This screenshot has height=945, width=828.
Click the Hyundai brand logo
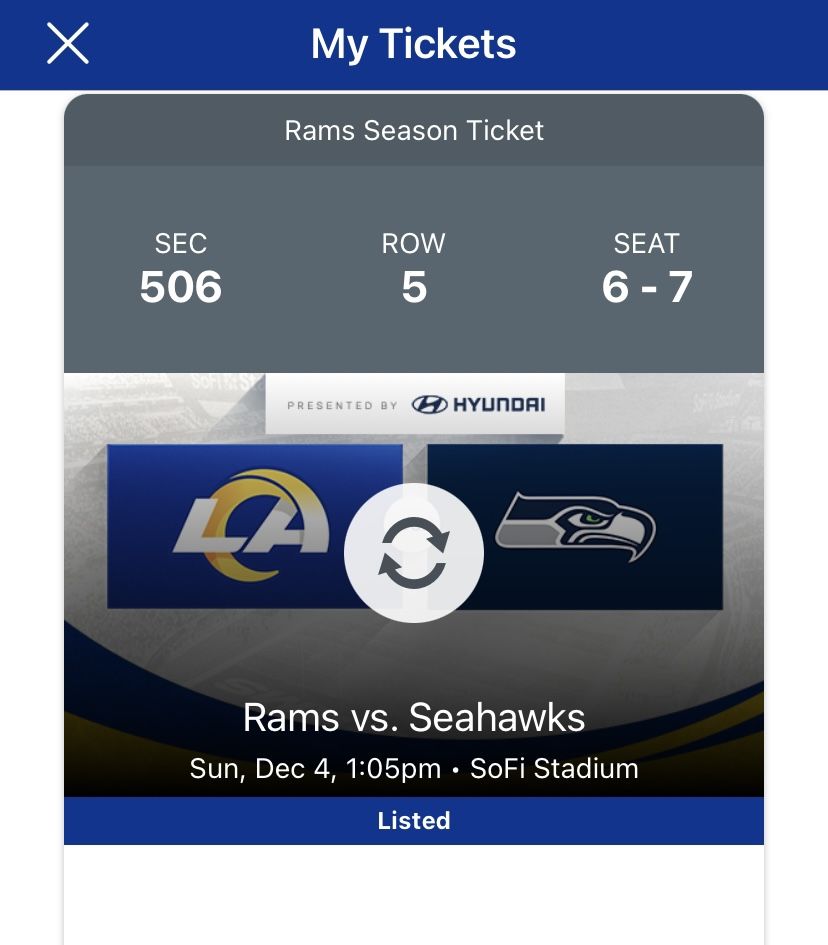coord(479,405)
